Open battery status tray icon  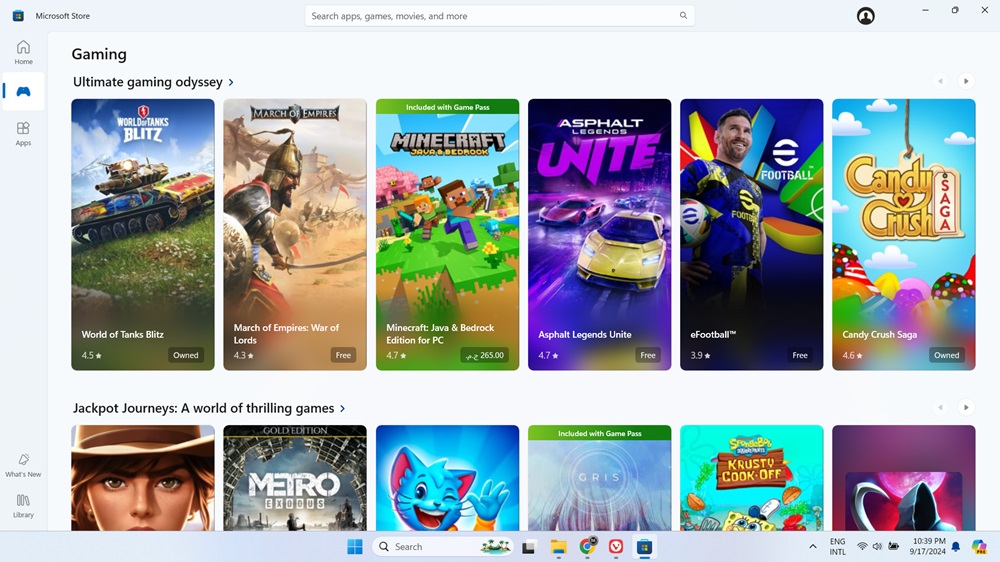coord(893,547)
